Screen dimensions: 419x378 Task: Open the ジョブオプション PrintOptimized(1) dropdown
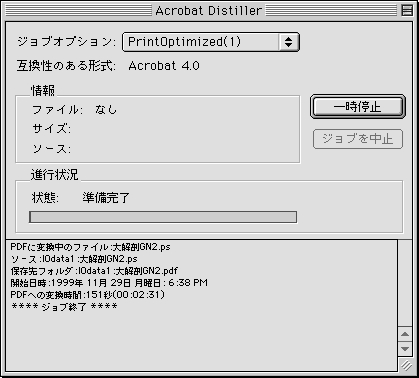tap(211, 42)
